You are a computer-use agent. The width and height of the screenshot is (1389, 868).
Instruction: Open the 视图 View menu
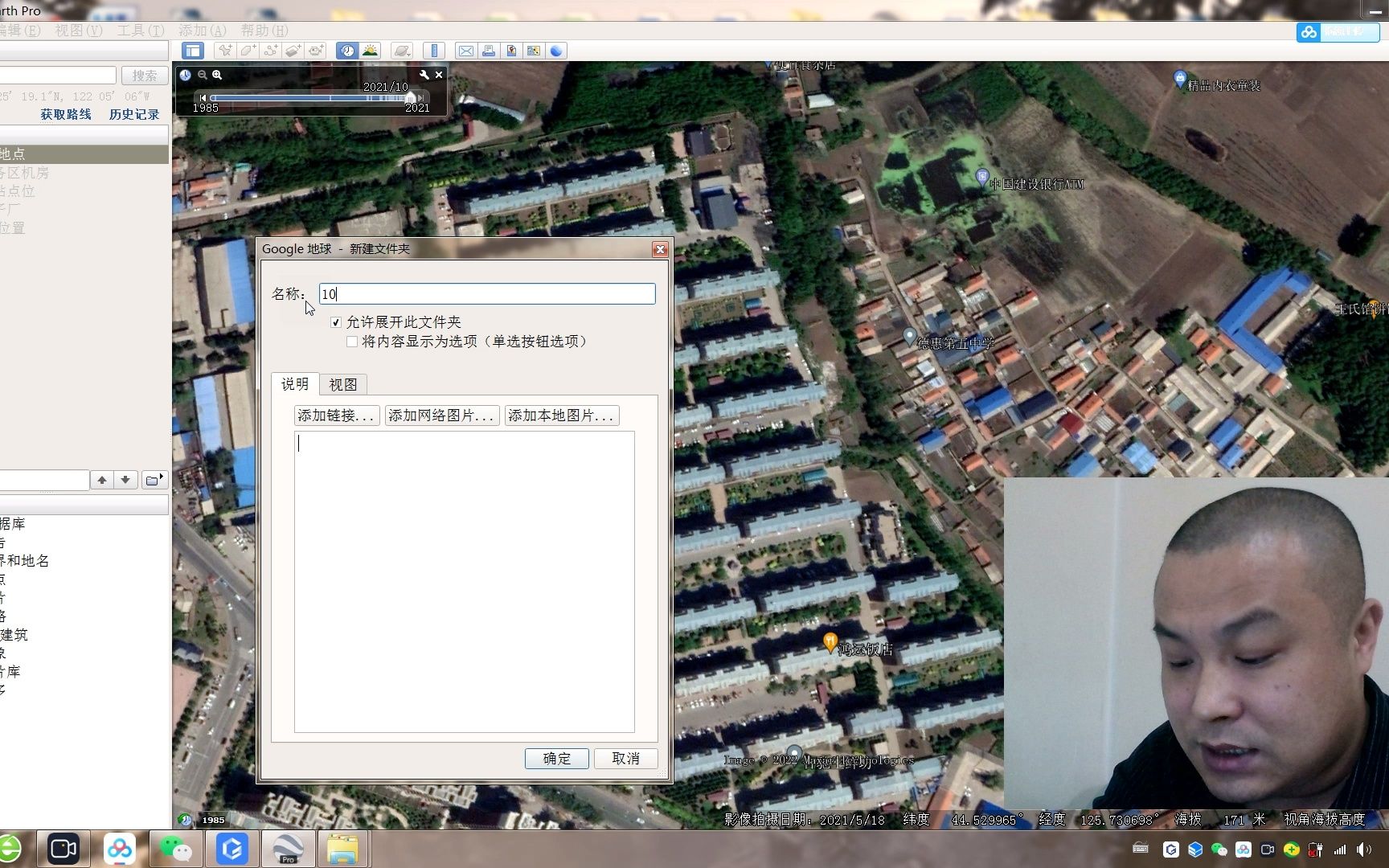point(78,31)
